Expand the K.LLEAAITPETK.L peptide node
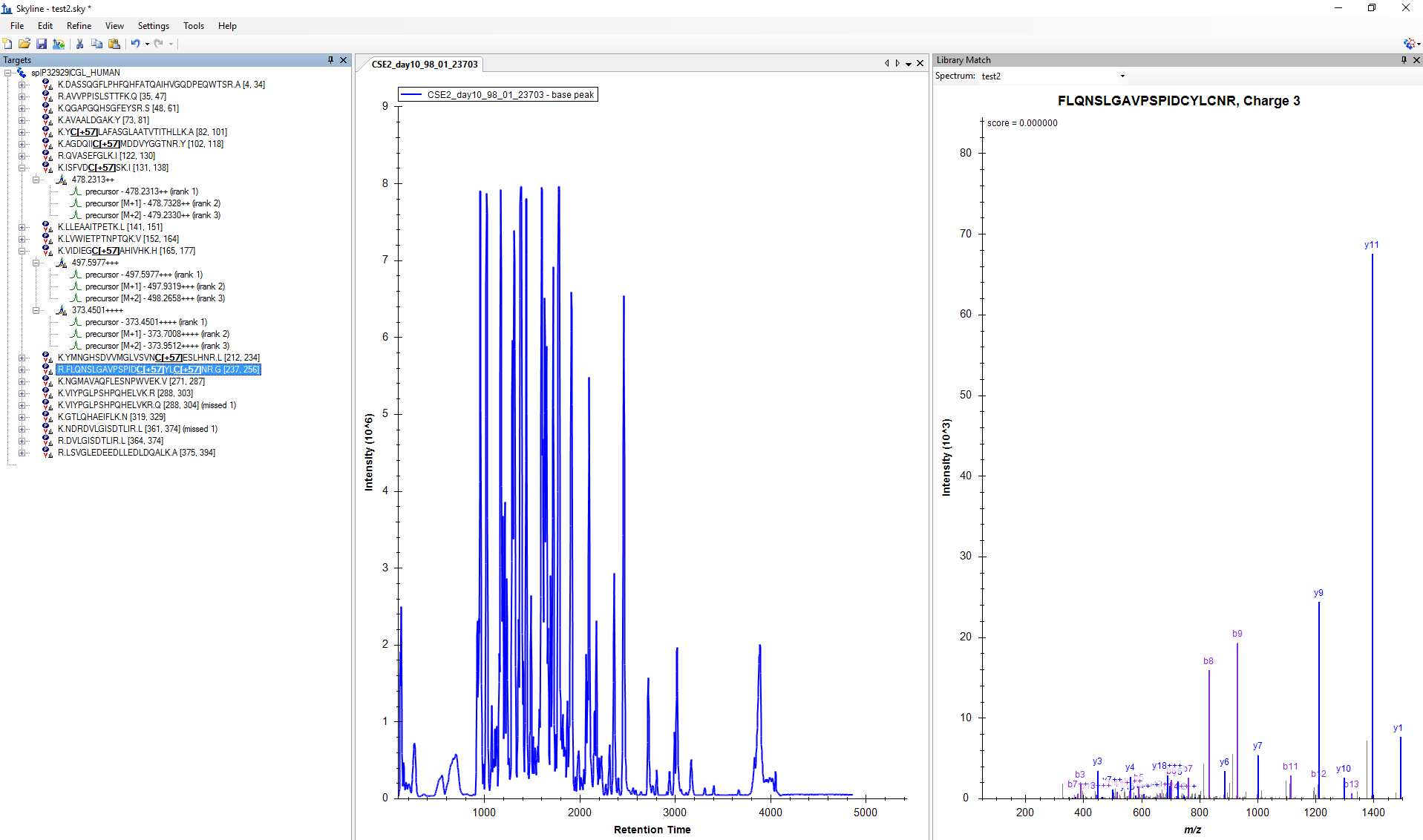Viewport: 1423px width, 840px height. pyautogui.click(x=22, y=227)
